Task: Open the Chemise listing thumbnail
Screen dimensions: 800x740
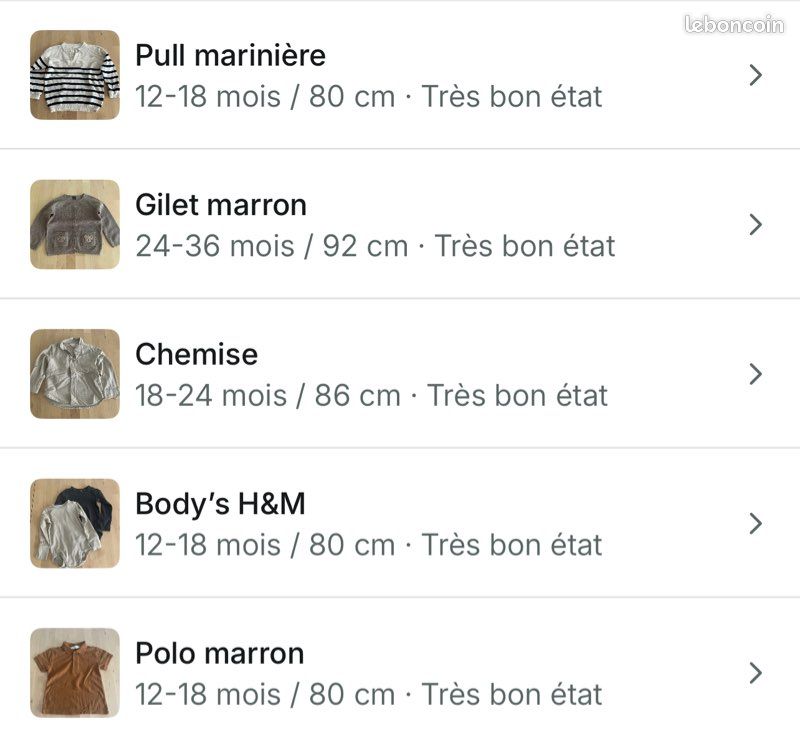Action: click(x=74, y=374)
